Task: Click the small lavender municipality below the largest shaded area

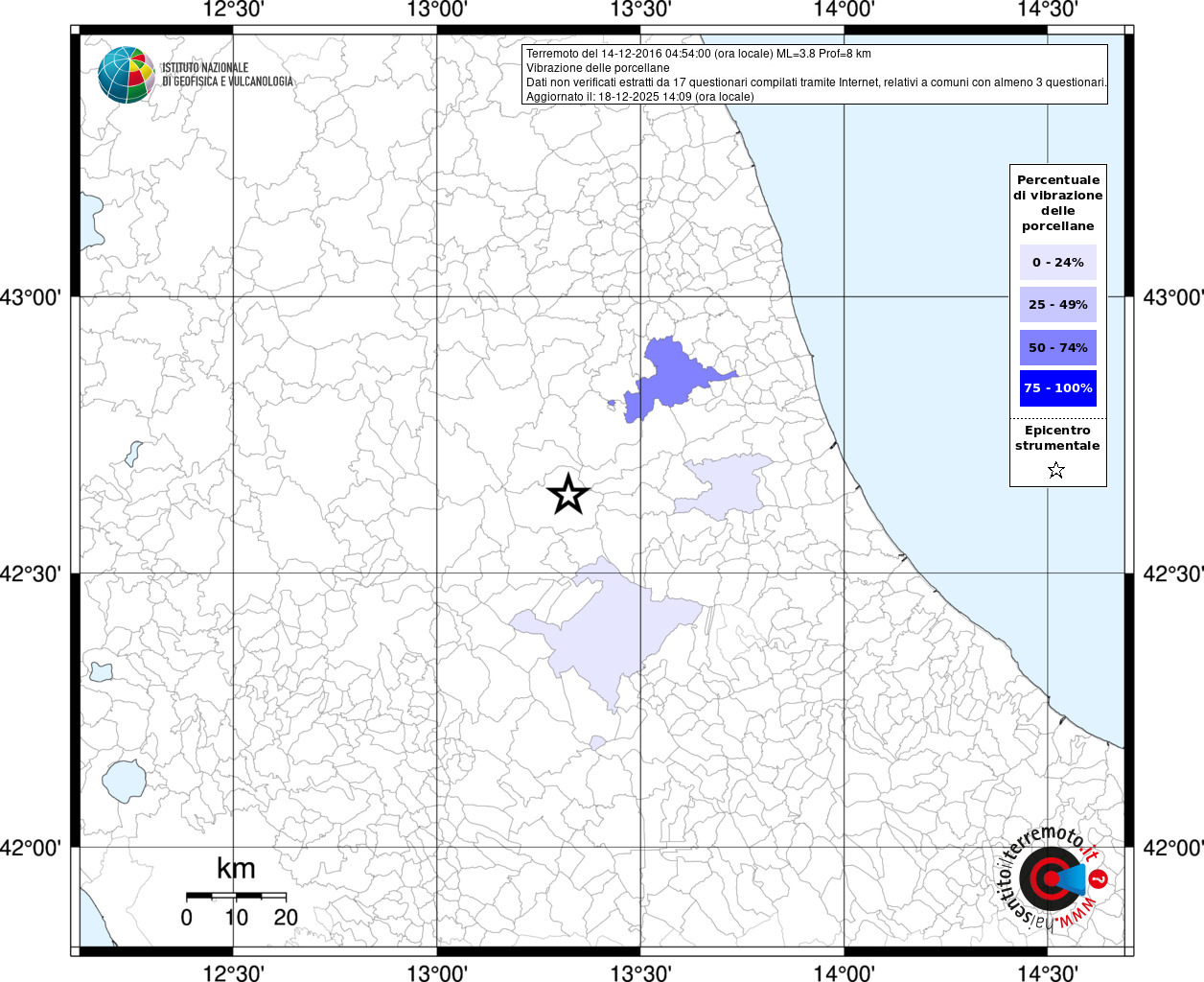Action: [597, 742]
